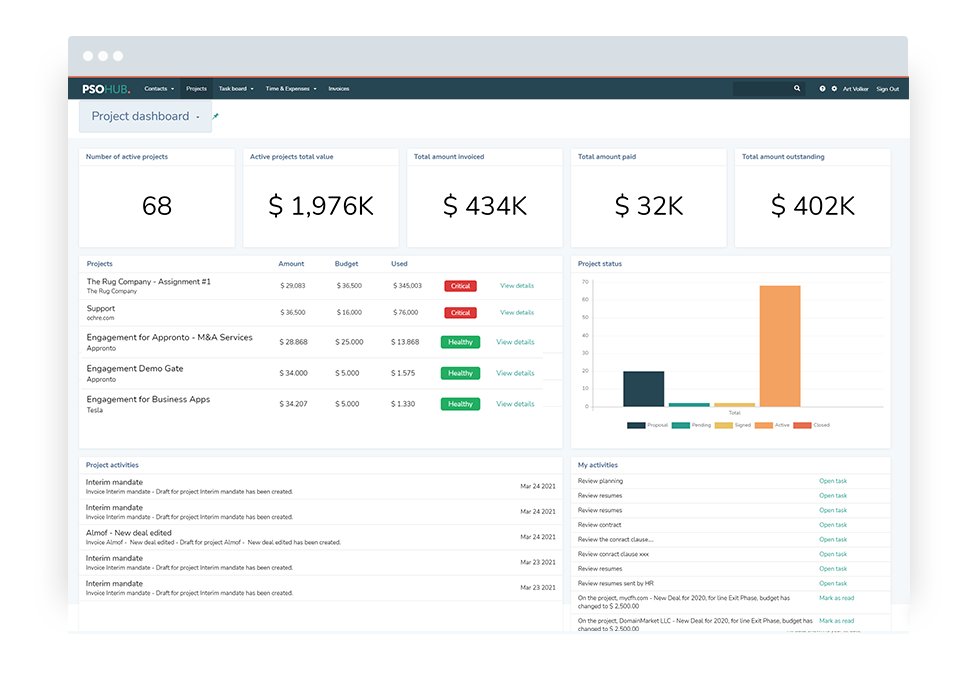Click the search input field in navbar
Viewport: 964px width, 696px height.
point(762,89)
